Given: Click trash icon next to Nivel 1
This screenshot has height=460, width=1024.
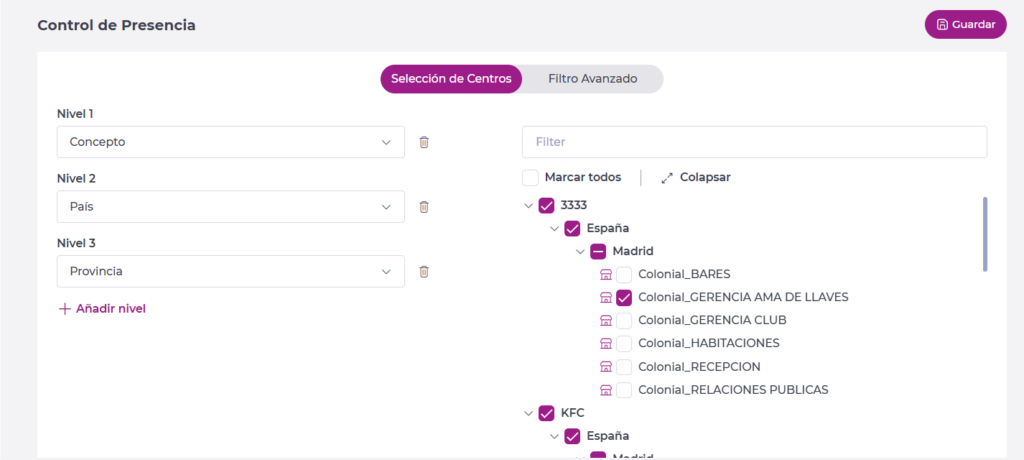Looking at the screenshot, I should 424,142.
